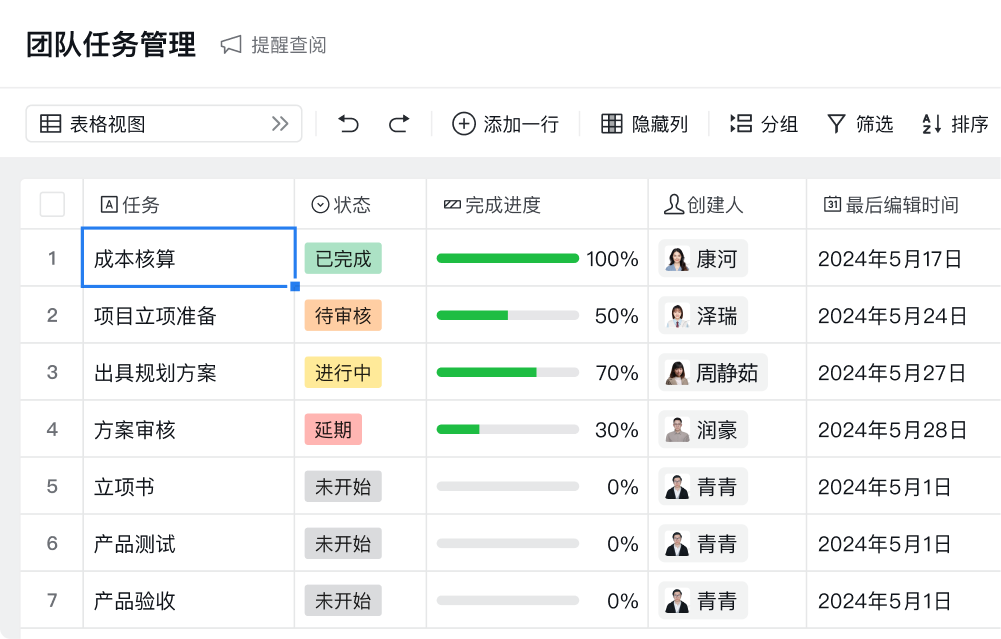Click date 2024年5月28日 cell
The height and width of the screenshot is (639, 1001).
903,429
